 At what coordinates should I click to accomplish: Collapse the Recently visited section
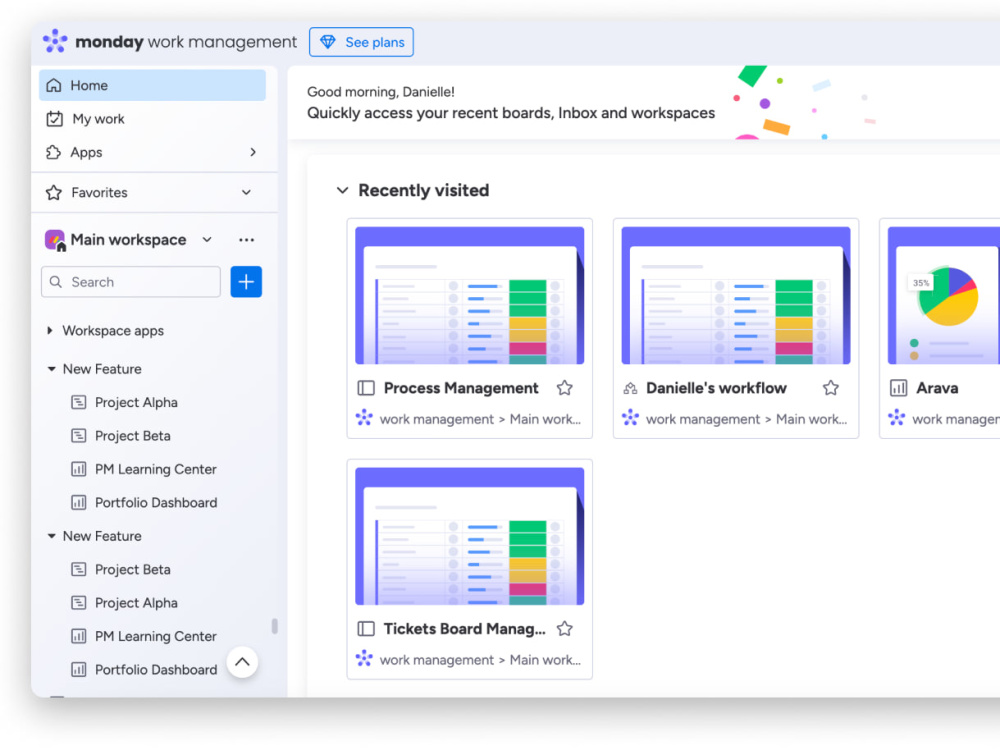342,190
